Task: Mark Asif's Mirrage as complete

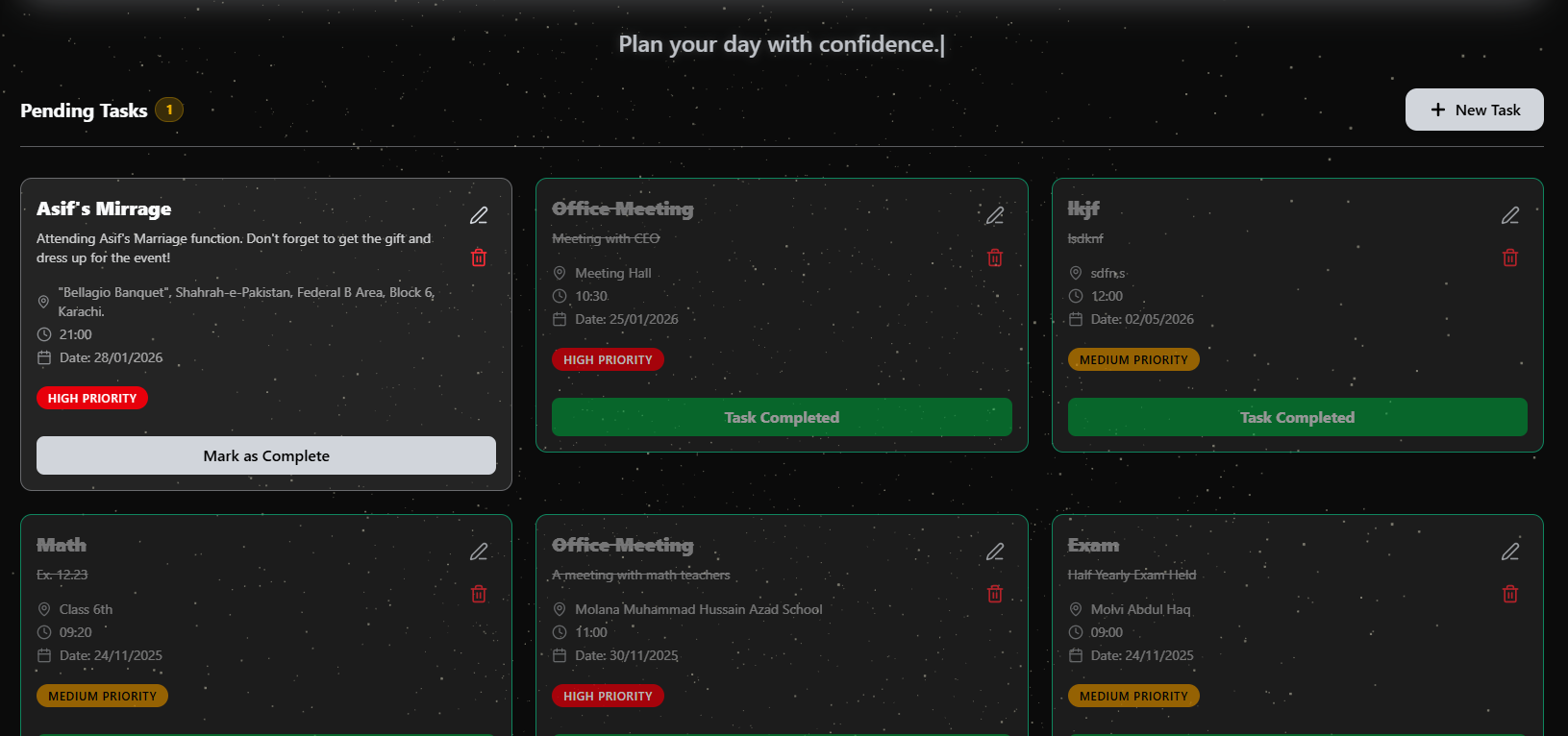Action: (x=266, y=455)
